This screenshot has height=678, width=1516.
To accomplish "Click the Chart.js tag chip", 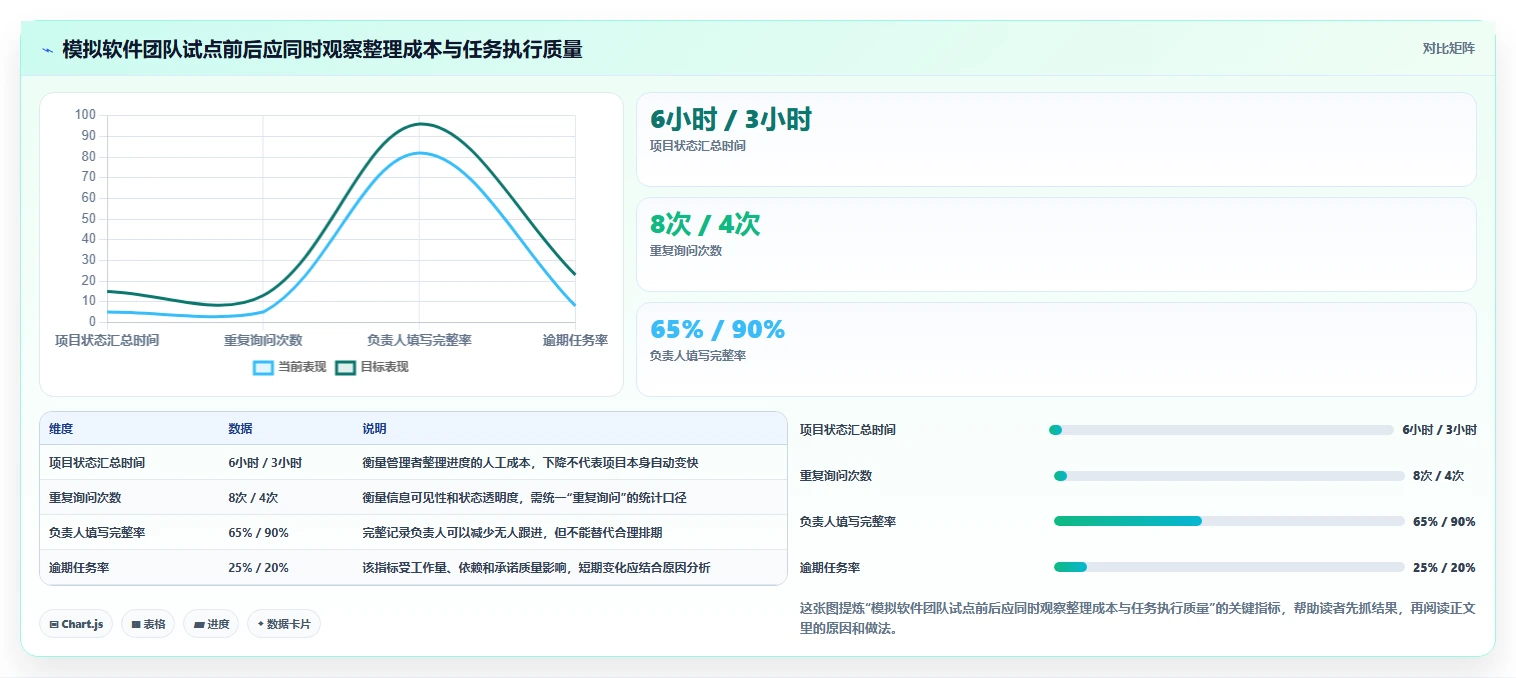I will click(x=76, y=624).
